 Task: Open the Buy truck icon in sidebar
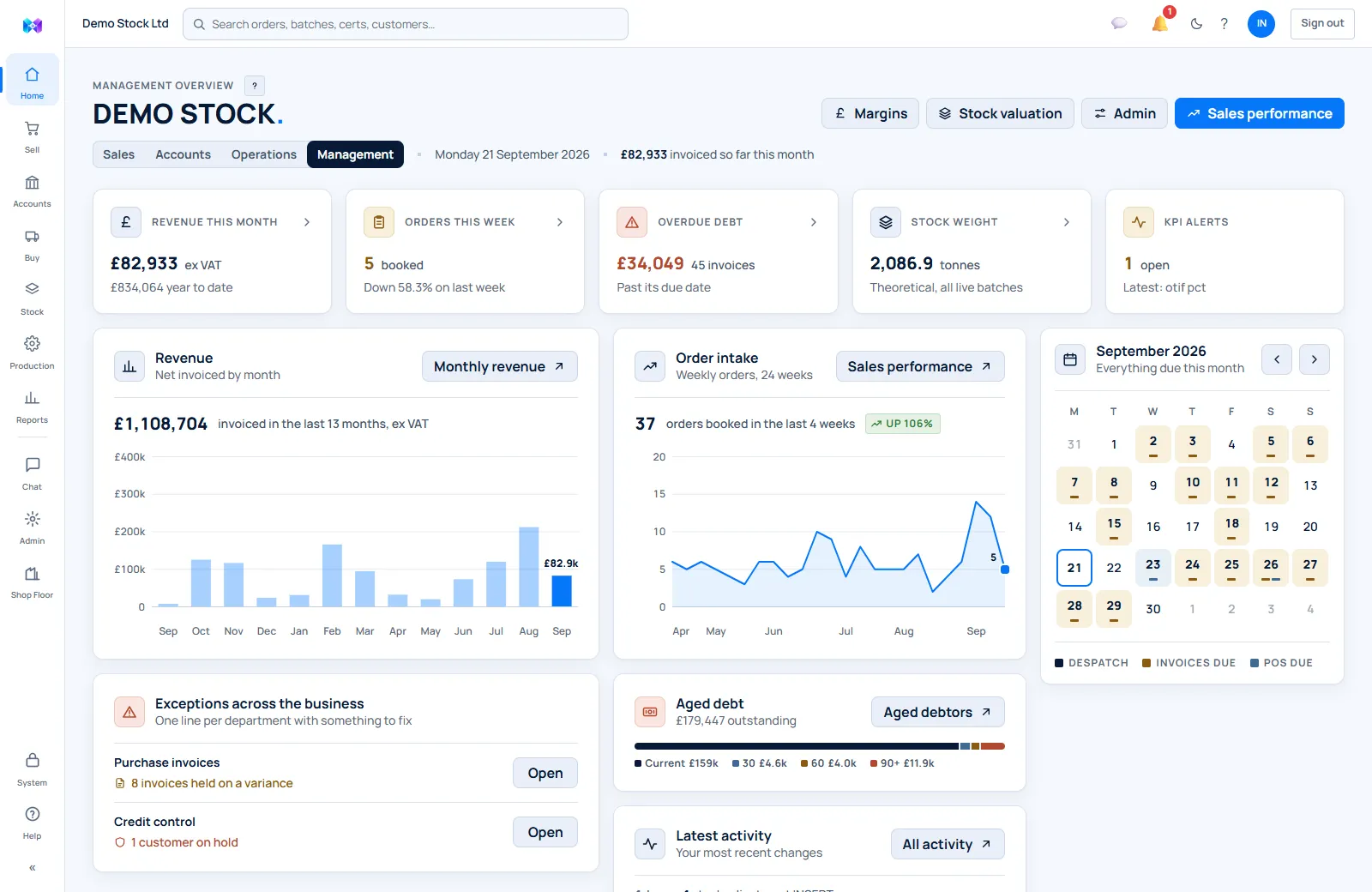pos(32,237)
